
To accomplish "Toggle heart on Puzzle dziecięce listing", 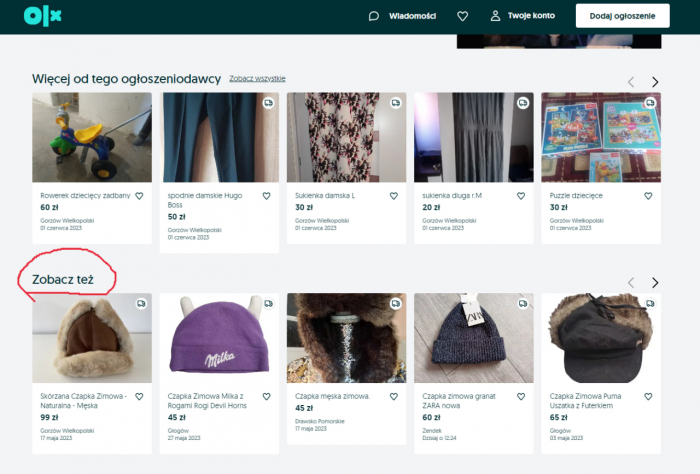I will click(648, 196).
